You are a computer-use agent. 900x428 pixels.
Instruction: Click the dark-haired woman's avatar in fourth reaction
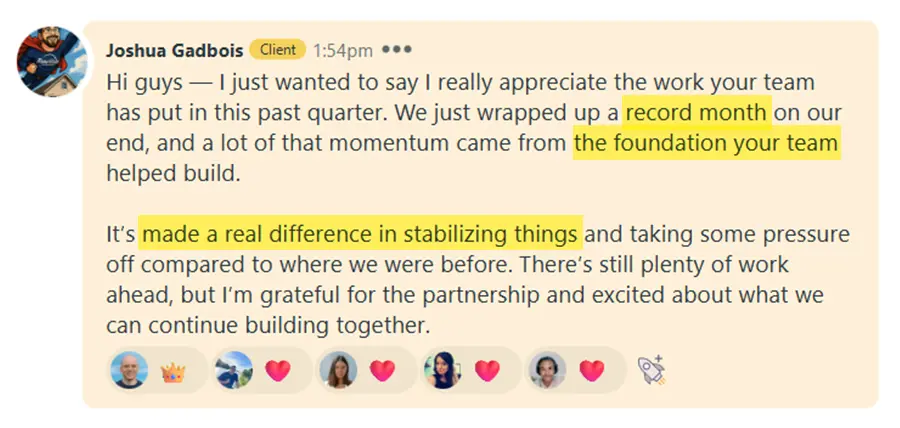click(443, 371)
